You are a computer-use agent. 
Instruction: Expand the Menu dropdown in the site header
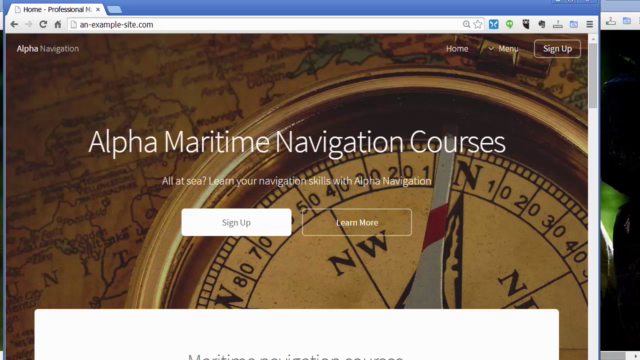coord(503,49)
